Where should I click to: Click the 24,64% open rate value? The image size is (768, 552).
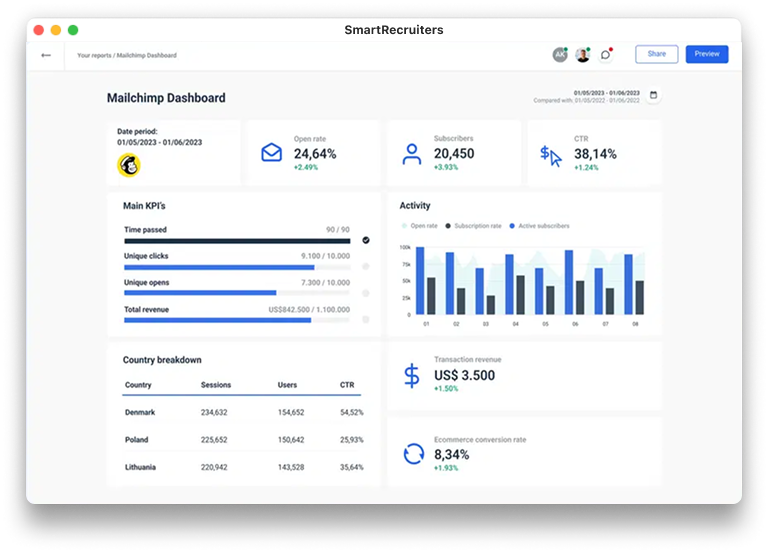(315, 154)
